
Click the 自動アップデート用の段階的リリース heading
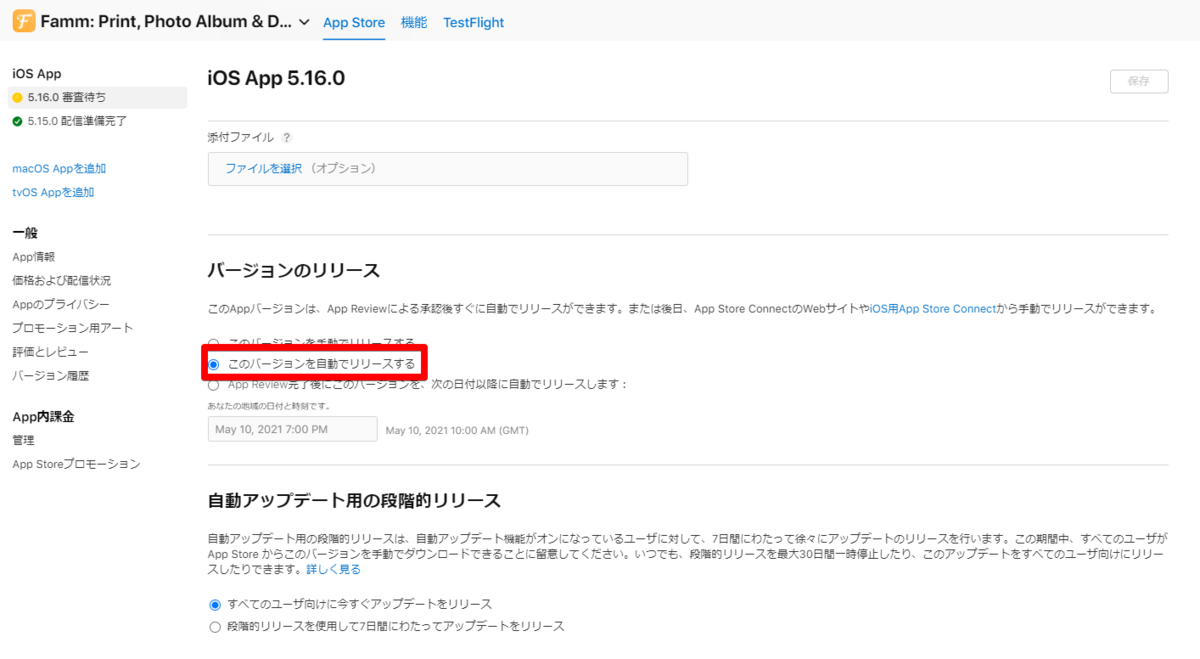point(354,500)
